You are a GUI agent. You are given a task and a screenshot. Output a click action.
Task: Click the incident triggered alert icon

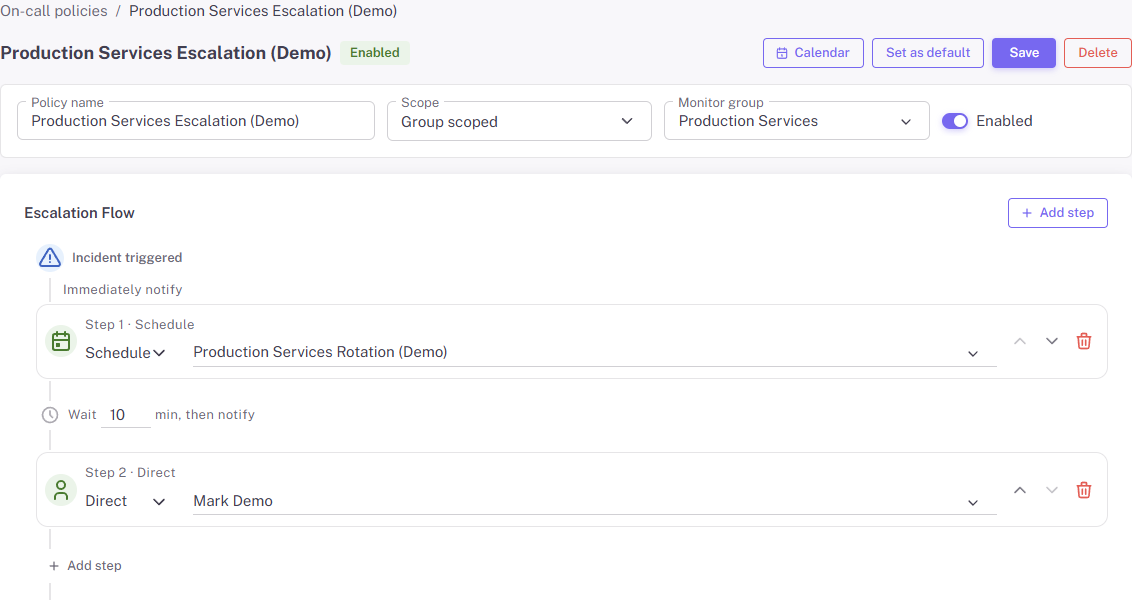pos(49,257)
